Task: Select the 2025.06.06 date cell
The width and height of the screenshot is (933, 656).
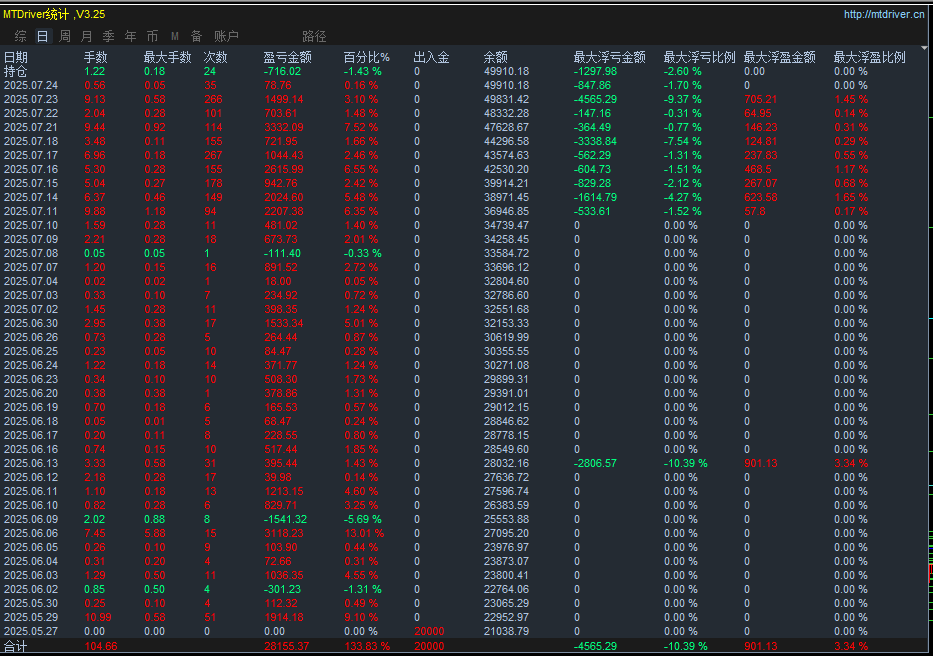Action: click(31, 533)
